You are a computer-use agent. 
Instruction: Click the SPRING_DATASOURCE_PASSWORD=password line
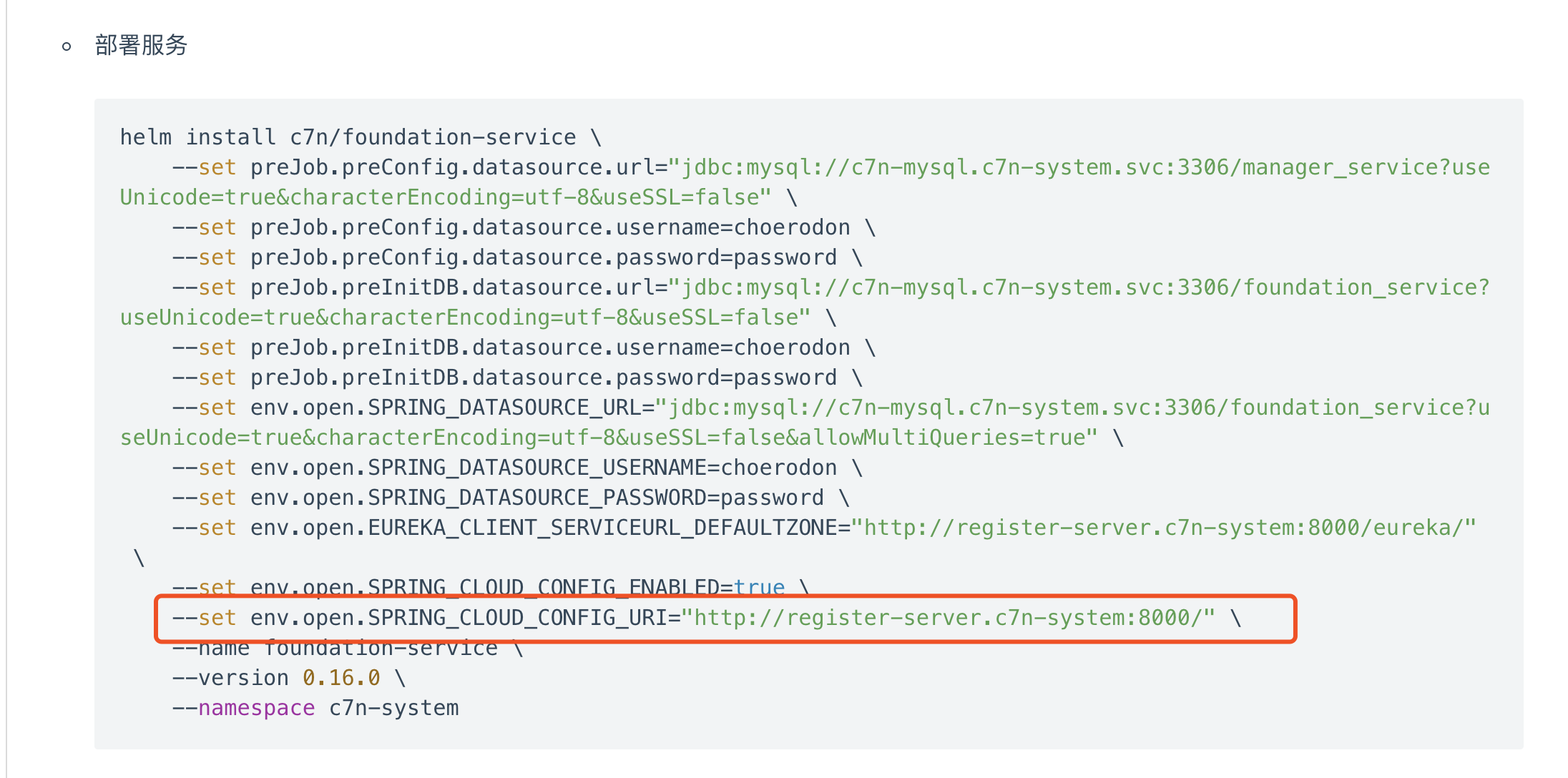coord(511,497)
